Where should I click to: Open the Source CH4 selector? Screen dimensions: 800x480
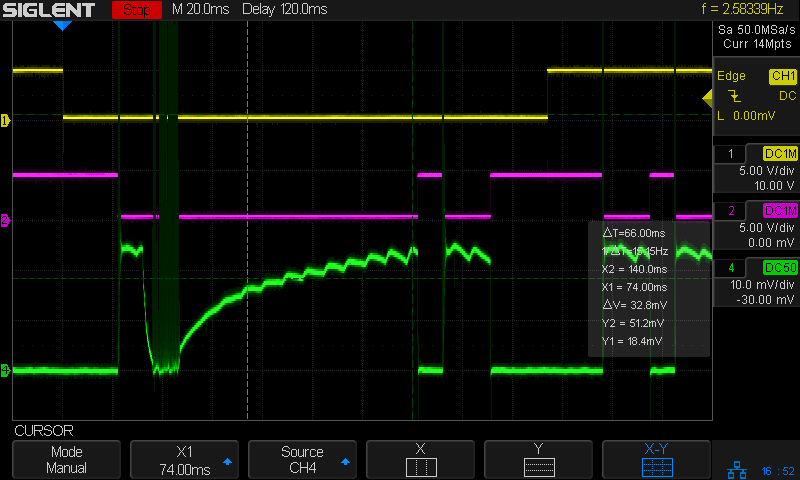(302, 460)
